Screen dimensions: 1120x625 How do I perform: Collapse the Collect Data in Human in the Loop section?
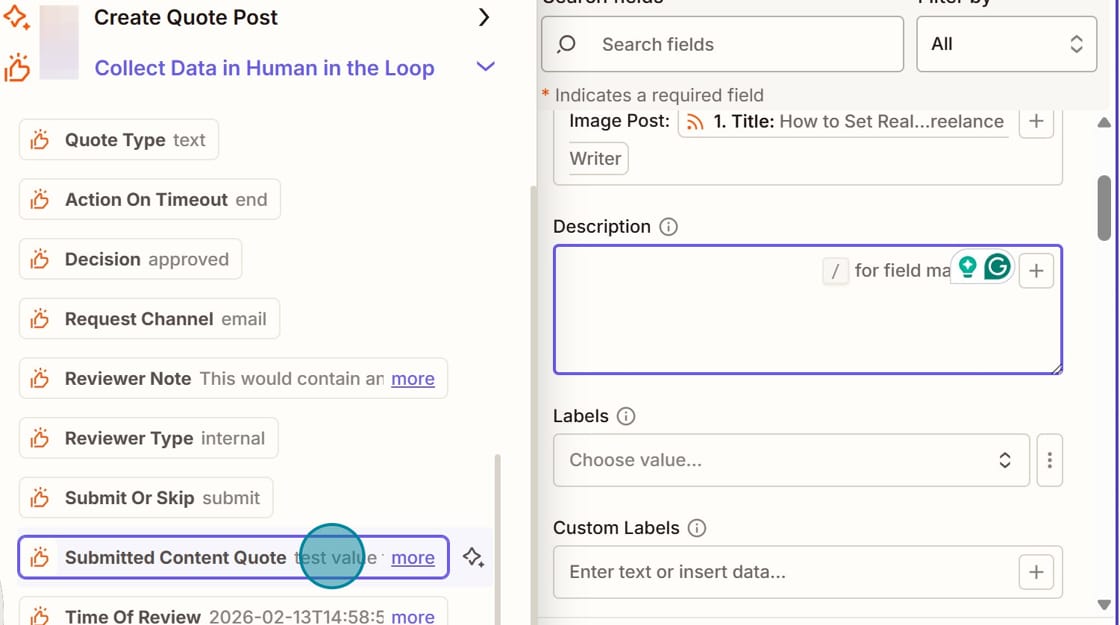[x=485, y=66]
